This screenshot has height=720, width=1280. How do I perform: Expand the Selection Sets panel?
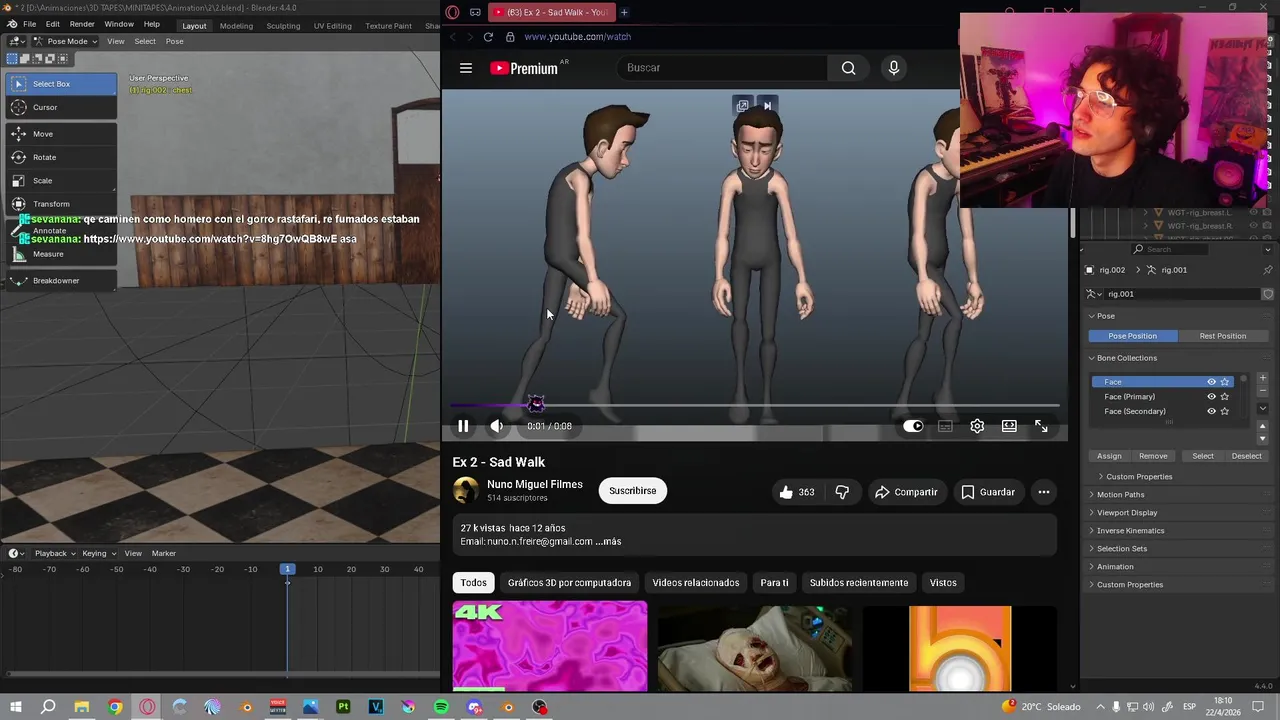point(1122,549)
